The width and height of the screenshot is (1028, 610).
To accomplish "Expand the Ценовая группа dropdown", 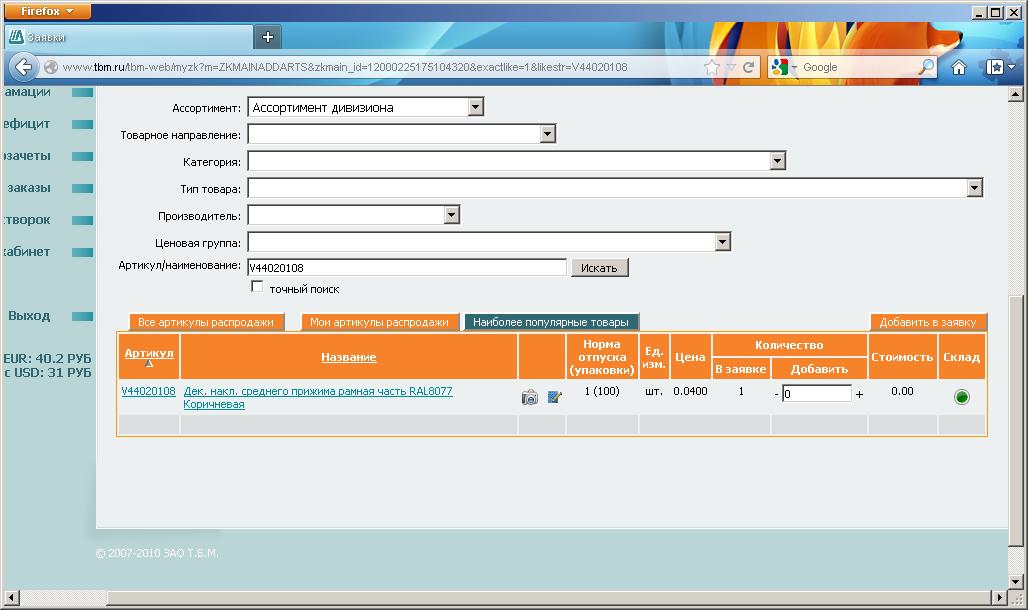I will [x=722, y=242].
